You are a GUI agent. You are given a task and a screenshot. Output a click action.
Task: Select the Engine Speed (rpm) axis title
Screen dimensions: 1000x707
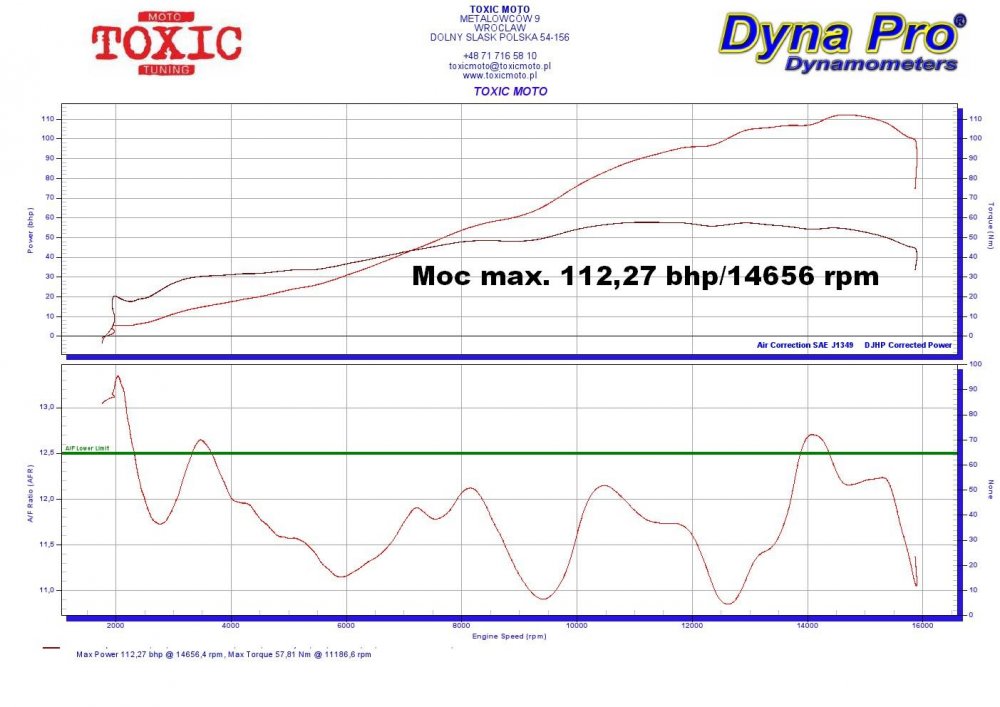509,635
